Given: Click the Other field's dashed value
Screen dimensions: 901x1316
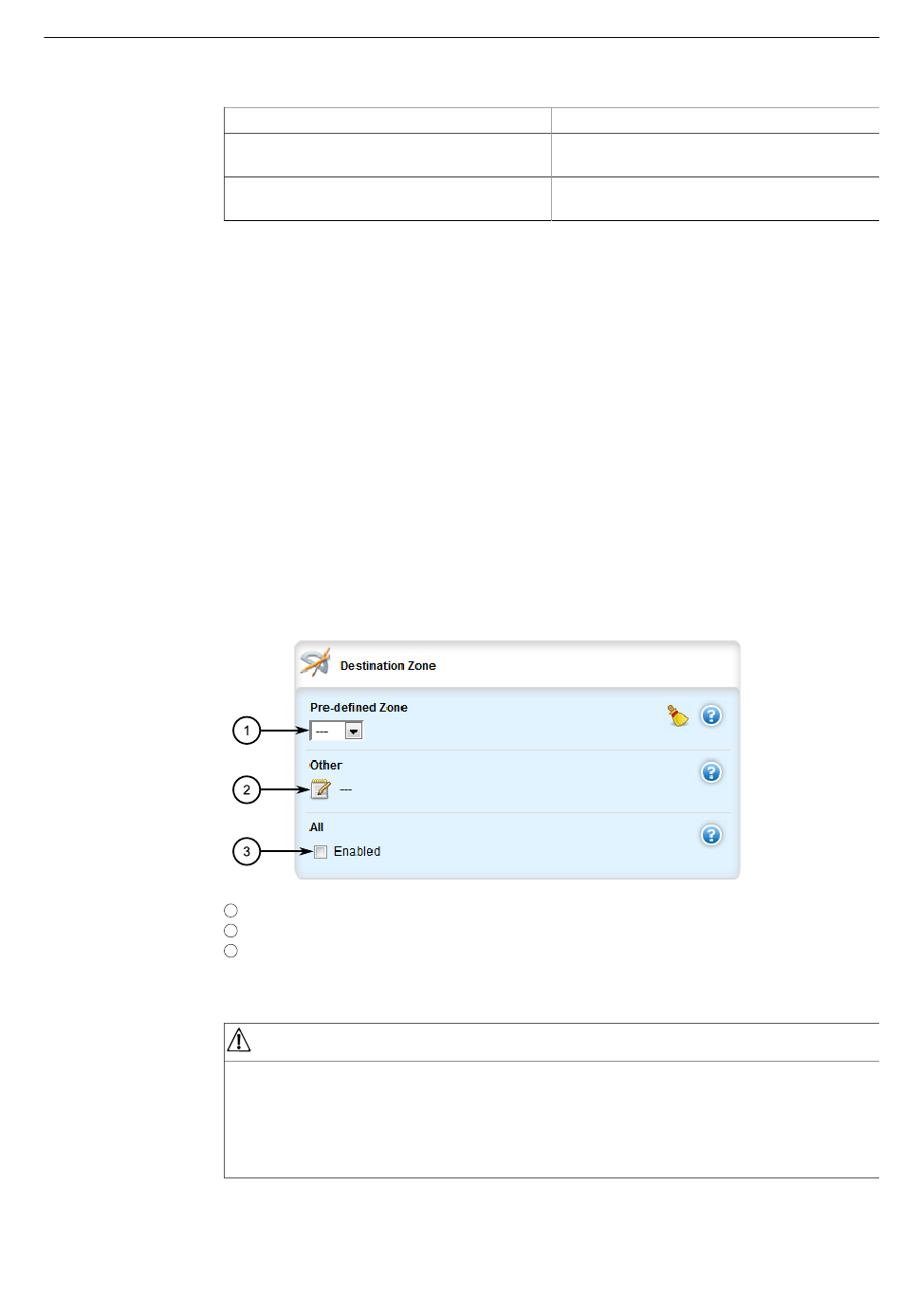Looking at the screenshot, I should [346, 789].
